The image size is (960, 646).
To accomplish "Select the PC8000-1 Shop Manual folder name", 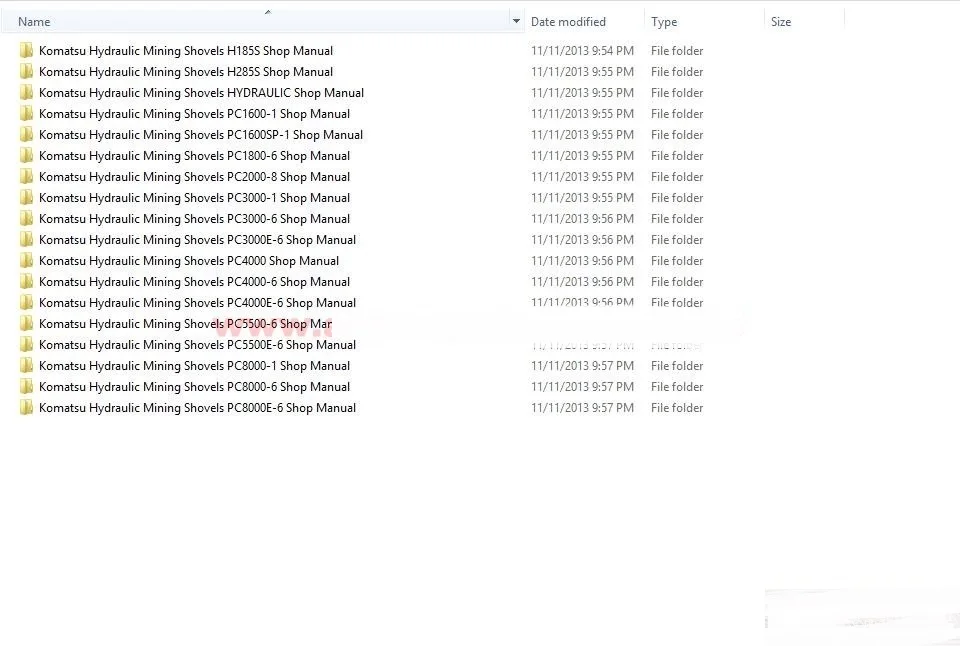I will point(195,366).
